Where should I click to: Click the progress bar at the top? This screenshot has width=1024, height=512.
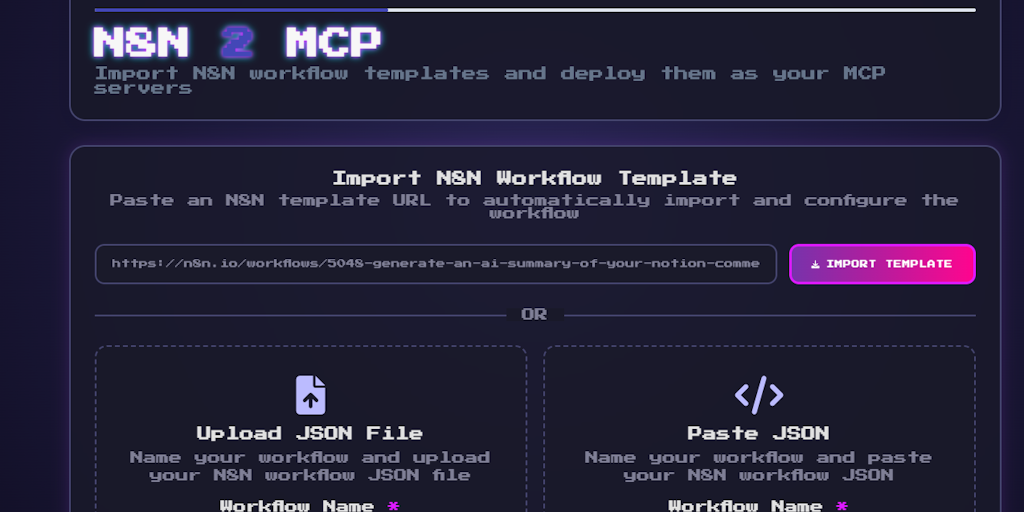coord(535,10)
